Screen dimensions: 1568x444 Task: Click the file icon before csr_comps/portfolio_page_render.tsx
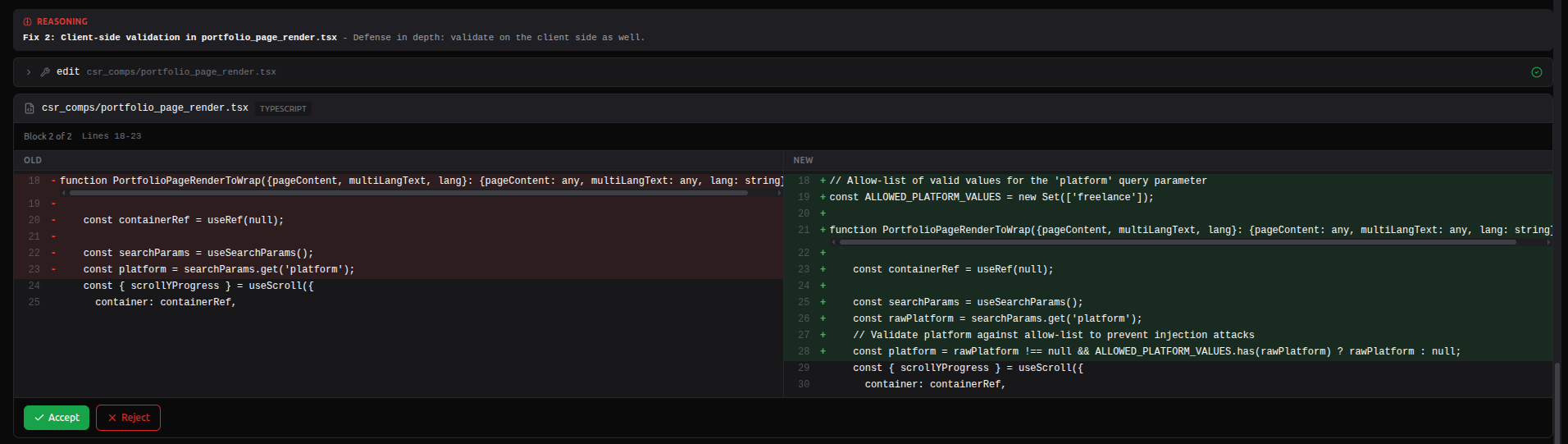point(30,108)
